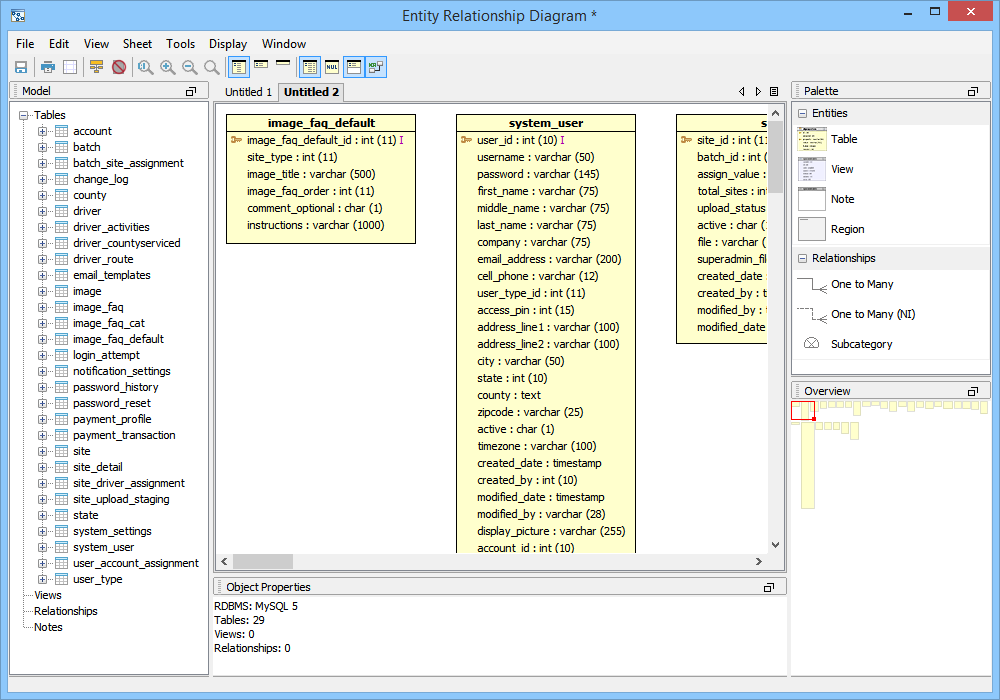Click the Zoom In magnifier icon
1000x700 pixels.
[167, 67]
